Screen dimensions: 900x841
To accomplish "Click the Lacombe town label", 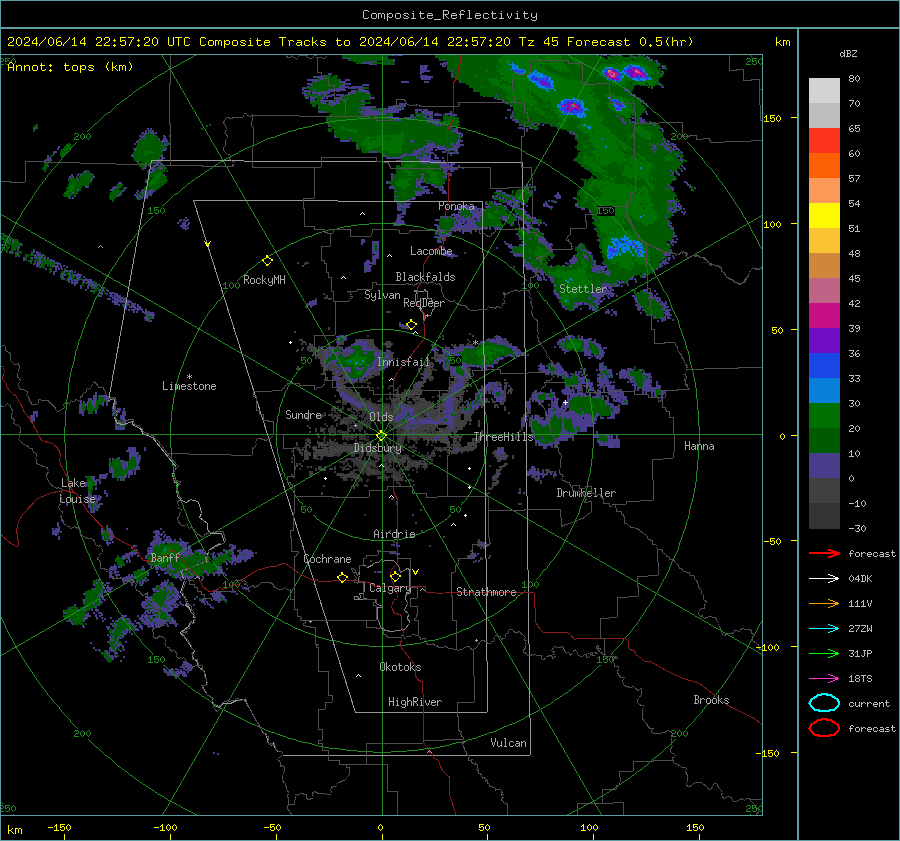I will click(431, 251).
